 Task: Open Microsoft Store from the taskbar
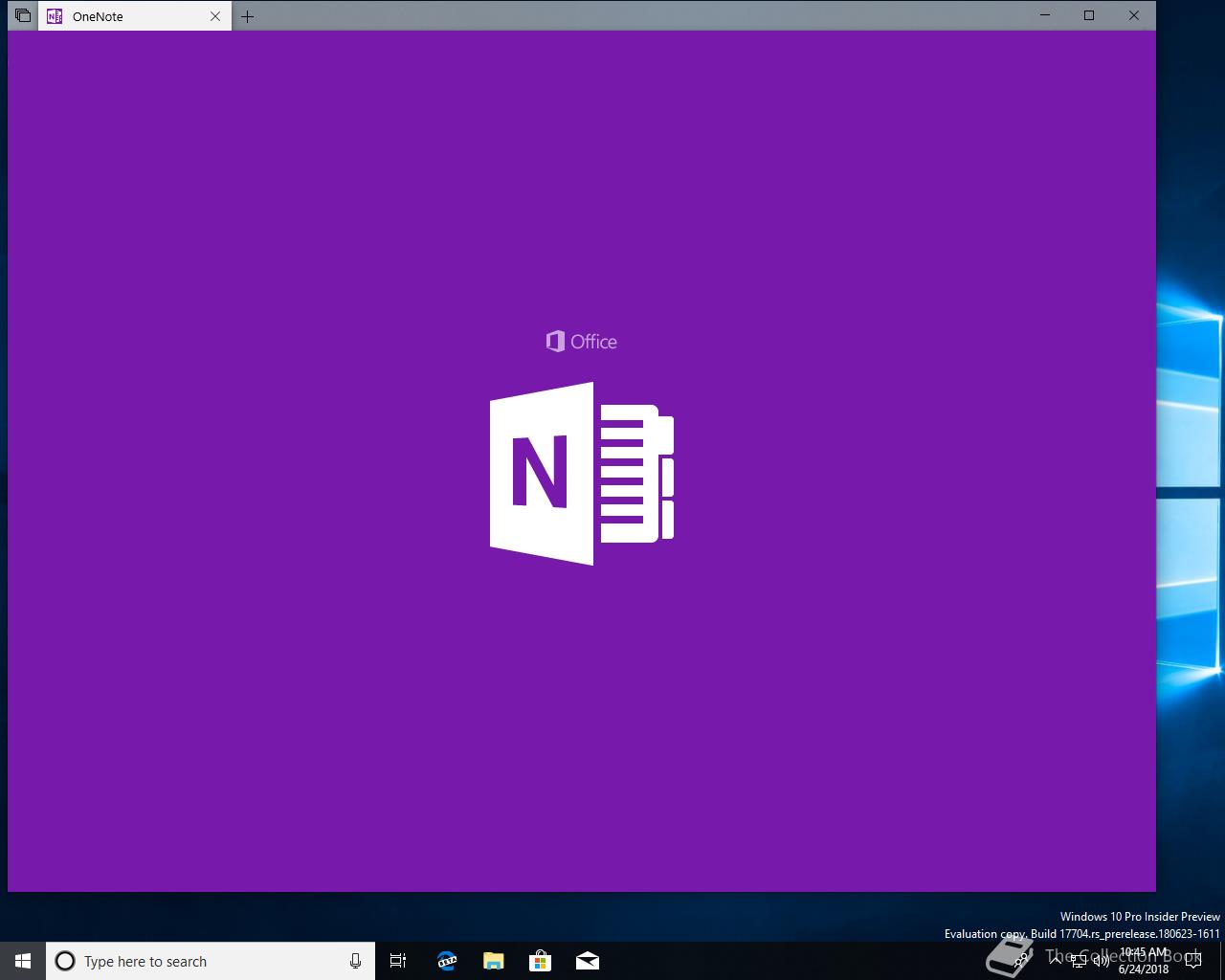coord(541,961)
